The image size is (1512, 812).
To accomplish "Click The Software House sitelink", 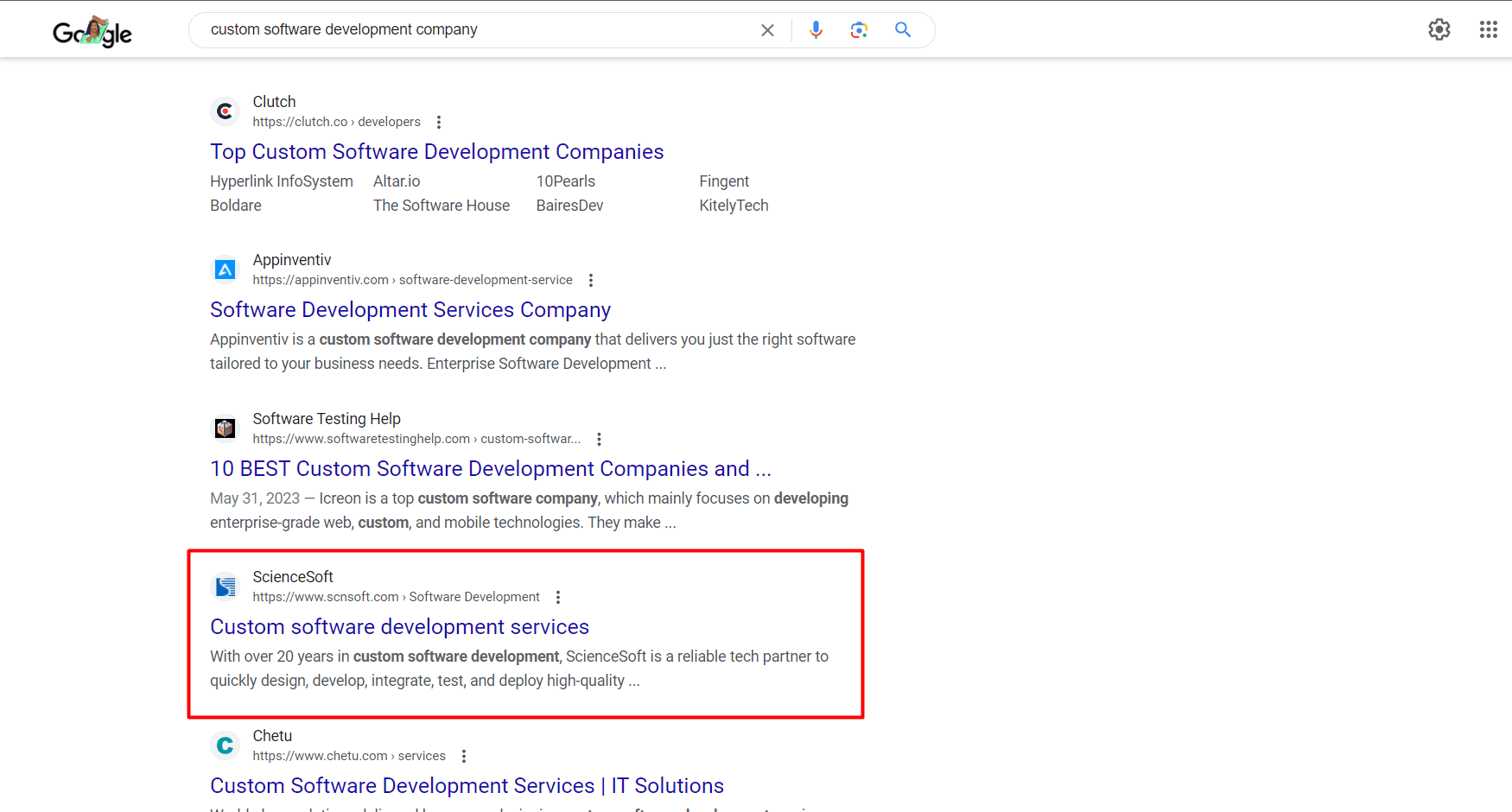I will pyautogui.click(x=442, y=206).
